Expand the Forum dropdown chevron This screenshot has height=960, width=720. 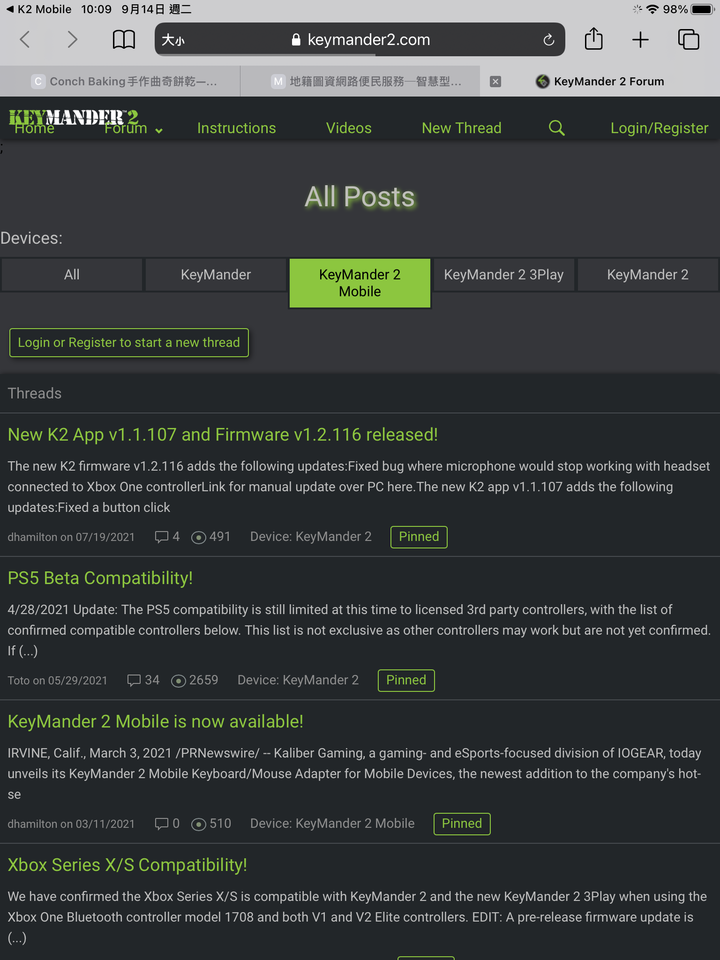tap(159, 130)
